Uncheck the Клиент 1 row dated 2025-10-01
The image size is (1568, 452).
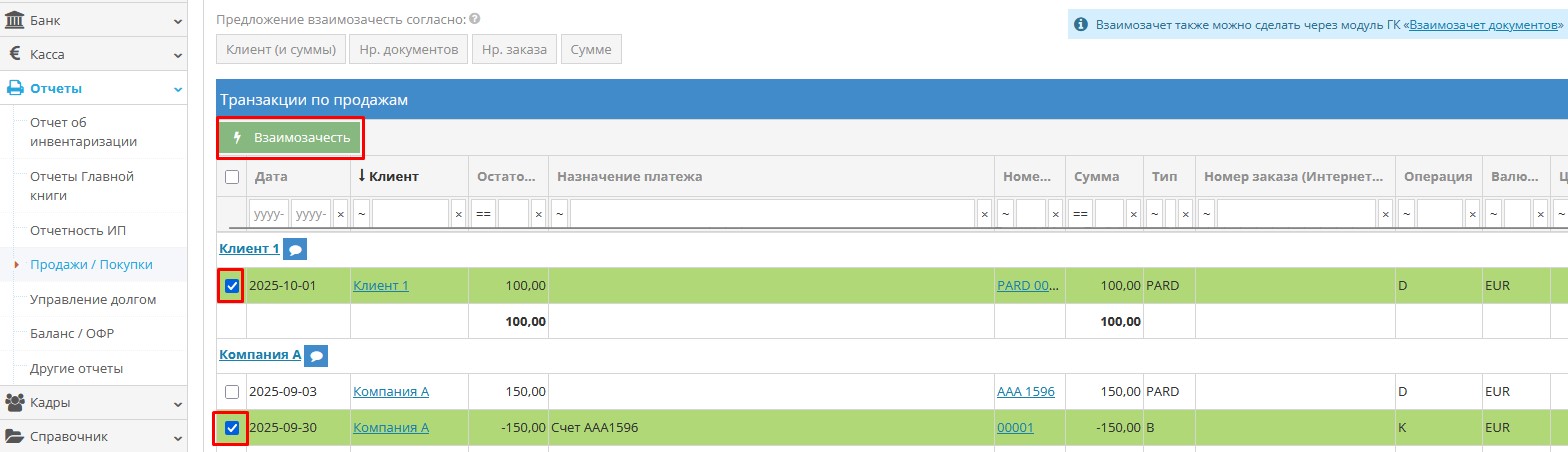232,286
